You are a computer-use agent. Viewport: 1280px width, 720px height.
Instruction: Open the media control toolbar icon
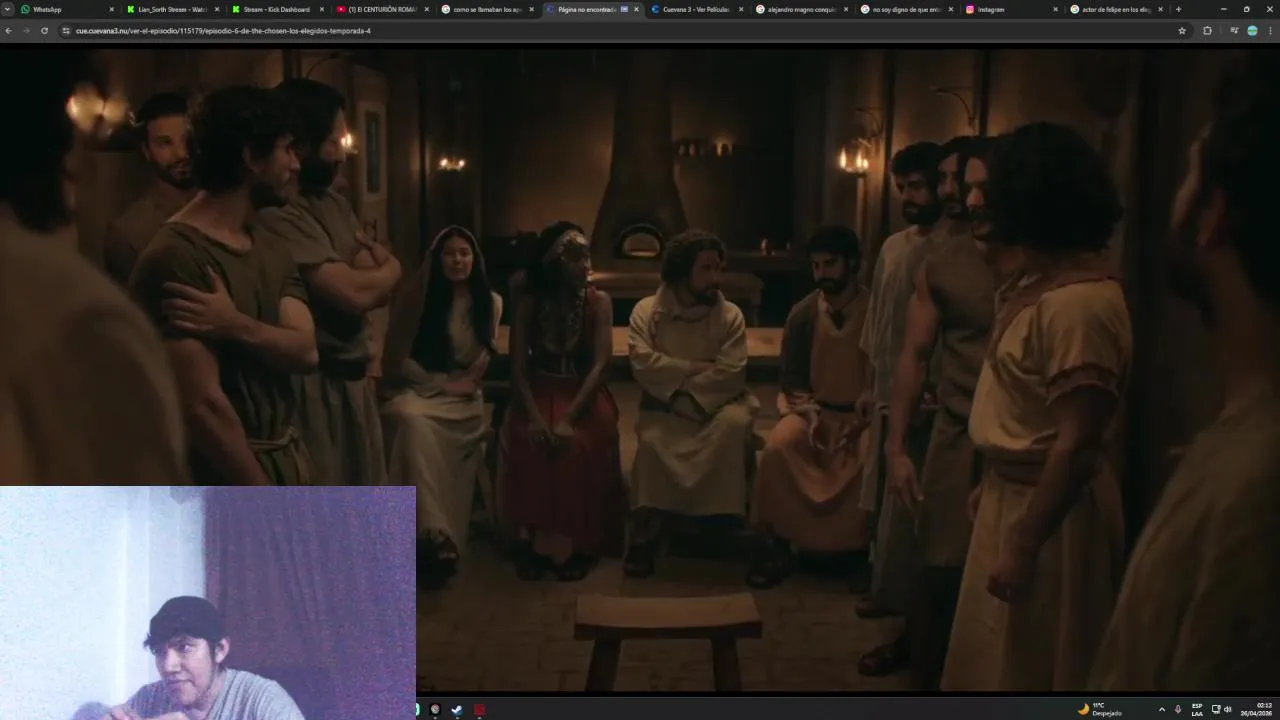click(x=1234, y=31)
